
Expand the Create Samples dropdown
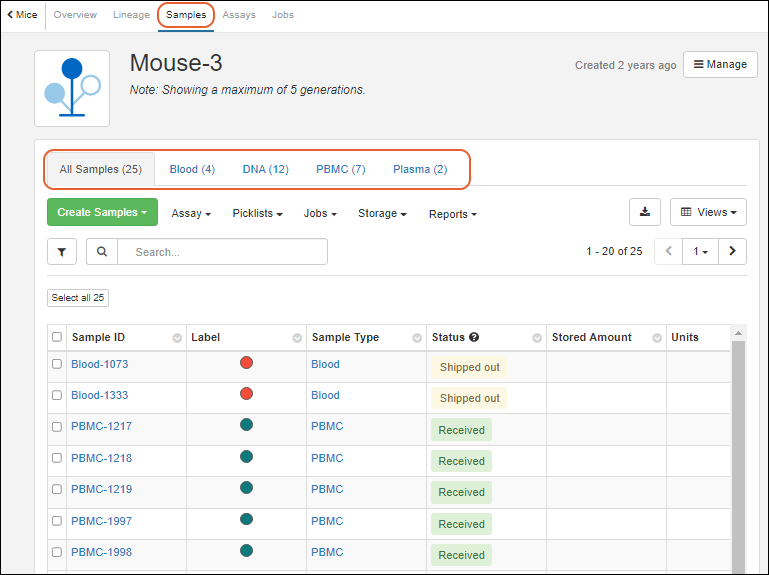point(103,212)
